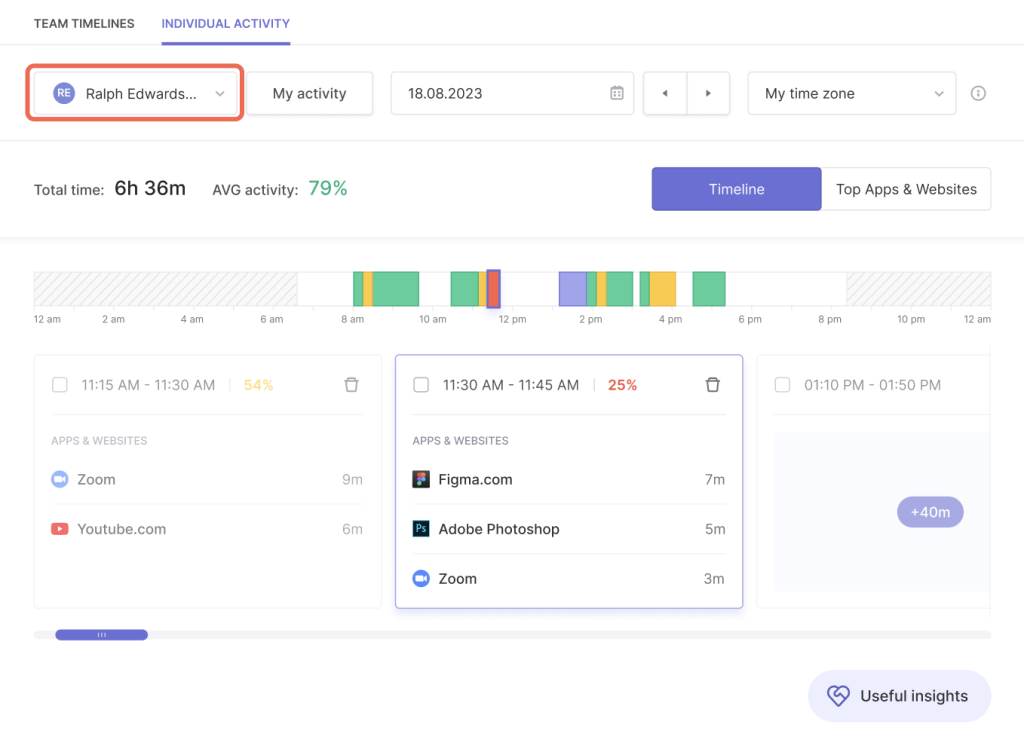The width and height of the screenshot is (1024, 743).
Task: Expand the My time zone dropdown
Action: 851,93
